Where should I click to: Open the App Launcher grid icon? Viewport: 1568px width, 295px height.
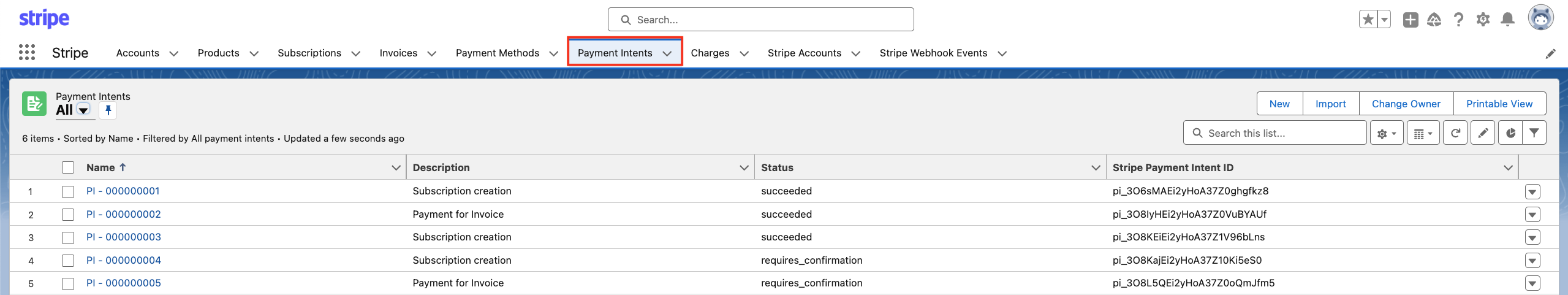[27, 53]
